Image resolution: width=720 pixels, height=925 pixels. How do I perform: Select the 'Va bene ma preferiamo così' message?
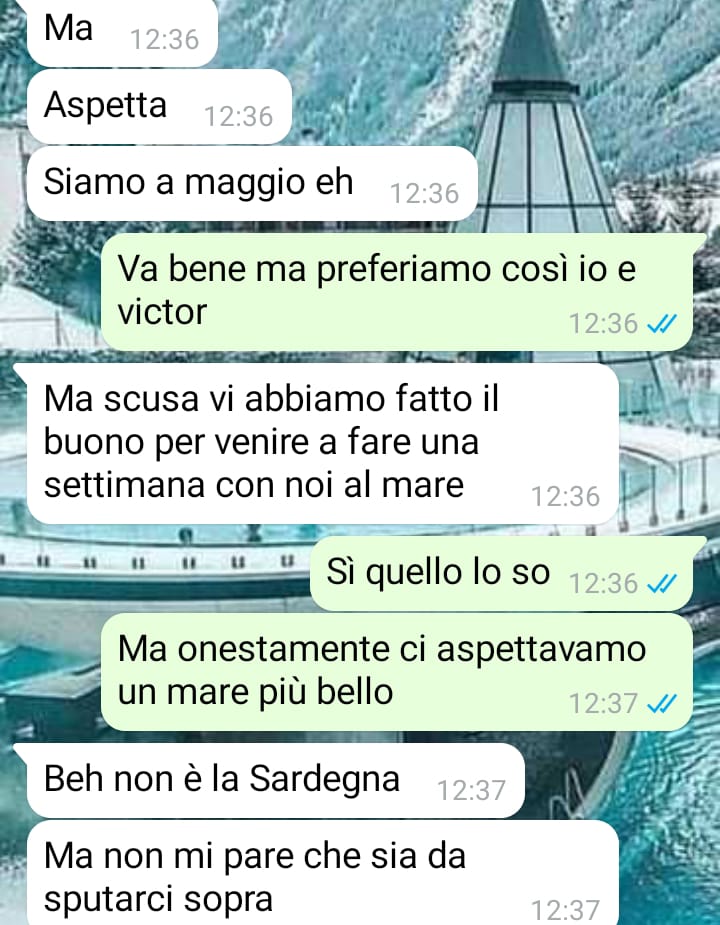pyautogui.click(x=397, y=291)
